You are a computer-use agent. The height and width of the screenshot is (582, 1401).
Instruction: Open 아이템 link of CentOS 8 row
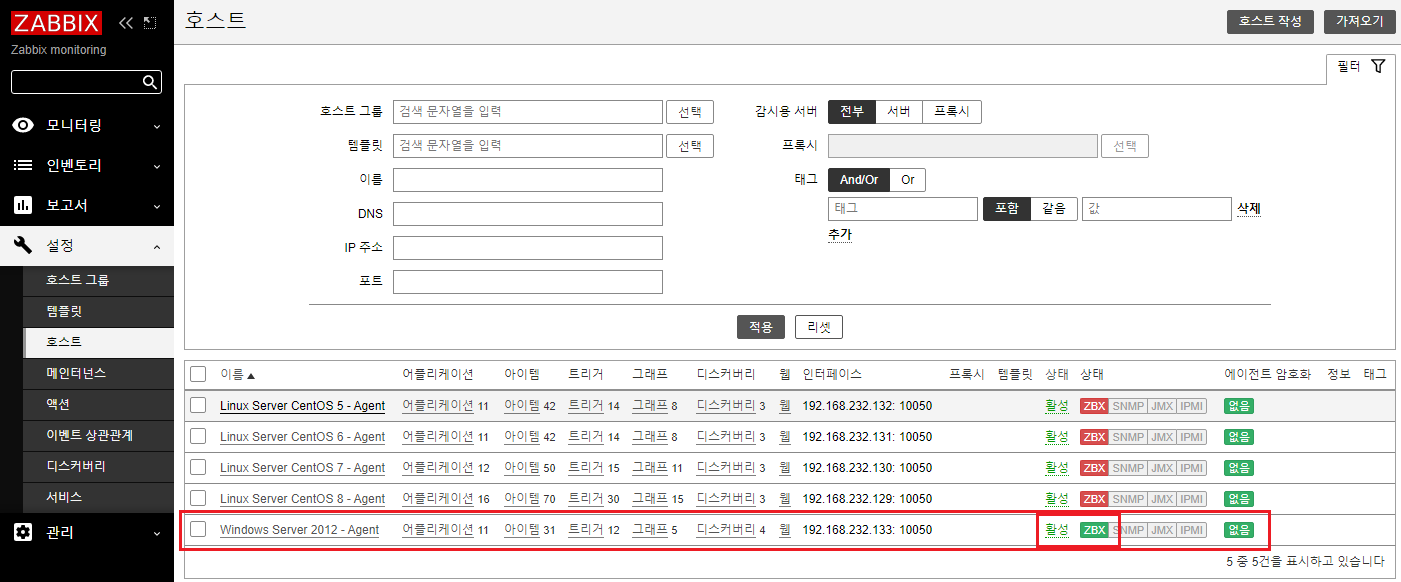pyautogui.click(x=522, y=499)
